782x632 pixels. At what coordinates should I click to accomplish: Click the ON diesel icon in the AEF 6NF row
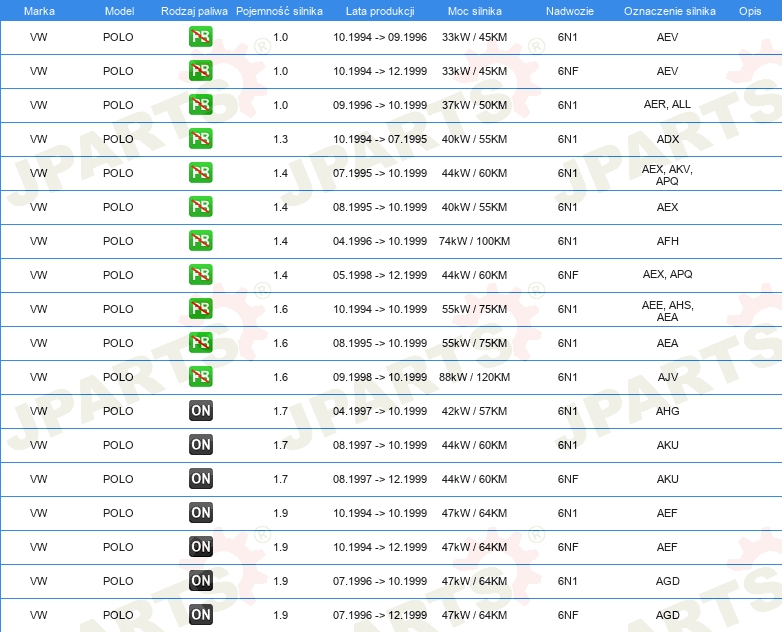coord(200,546)
